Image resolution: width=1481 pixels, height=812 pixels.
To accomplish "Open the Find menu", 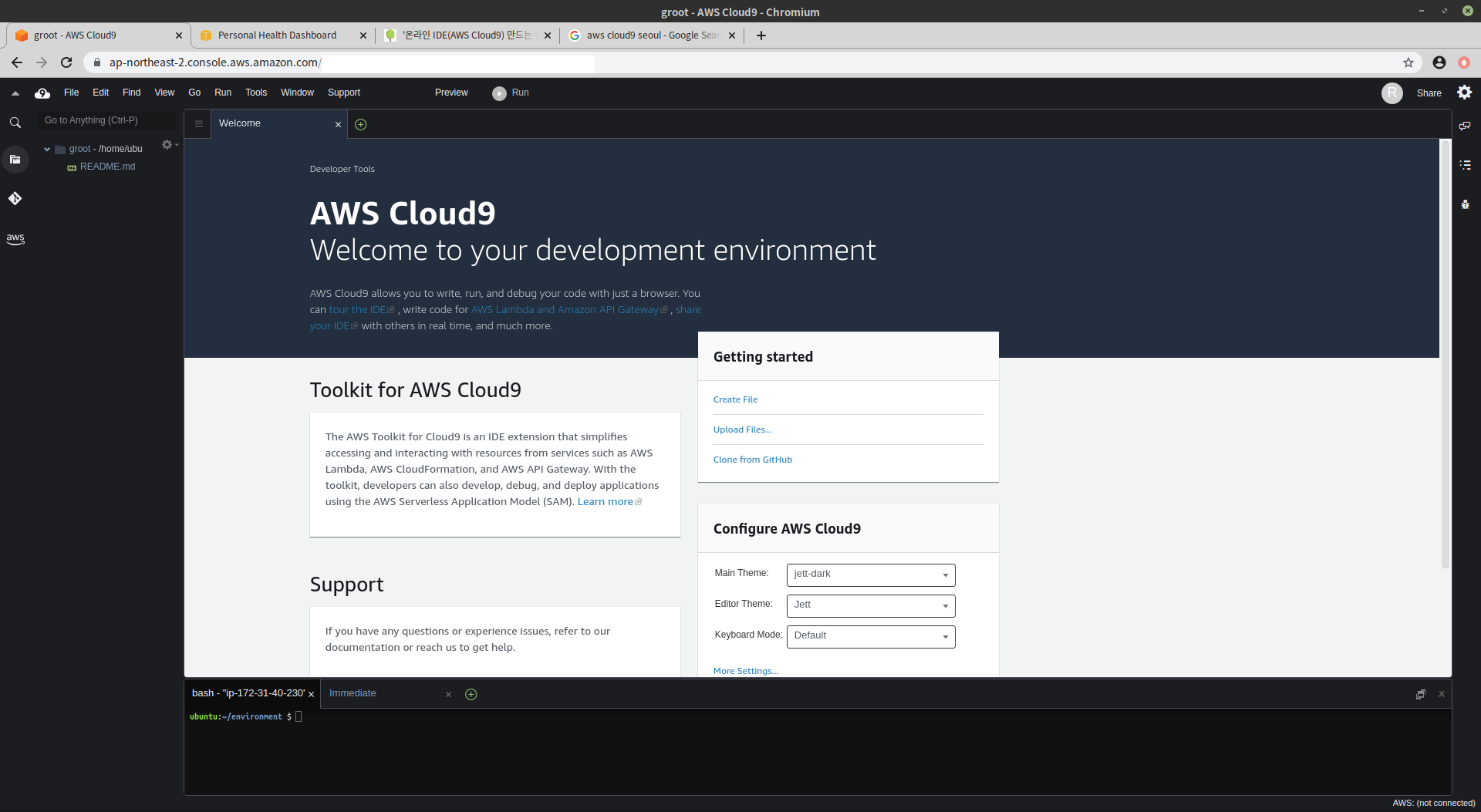I will 131,93.
